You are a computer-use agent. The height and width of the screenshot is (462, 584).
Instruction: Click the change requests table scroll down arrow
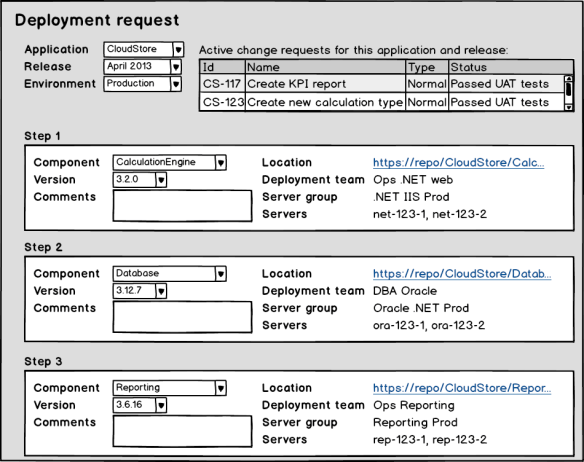tap(568, 107)
